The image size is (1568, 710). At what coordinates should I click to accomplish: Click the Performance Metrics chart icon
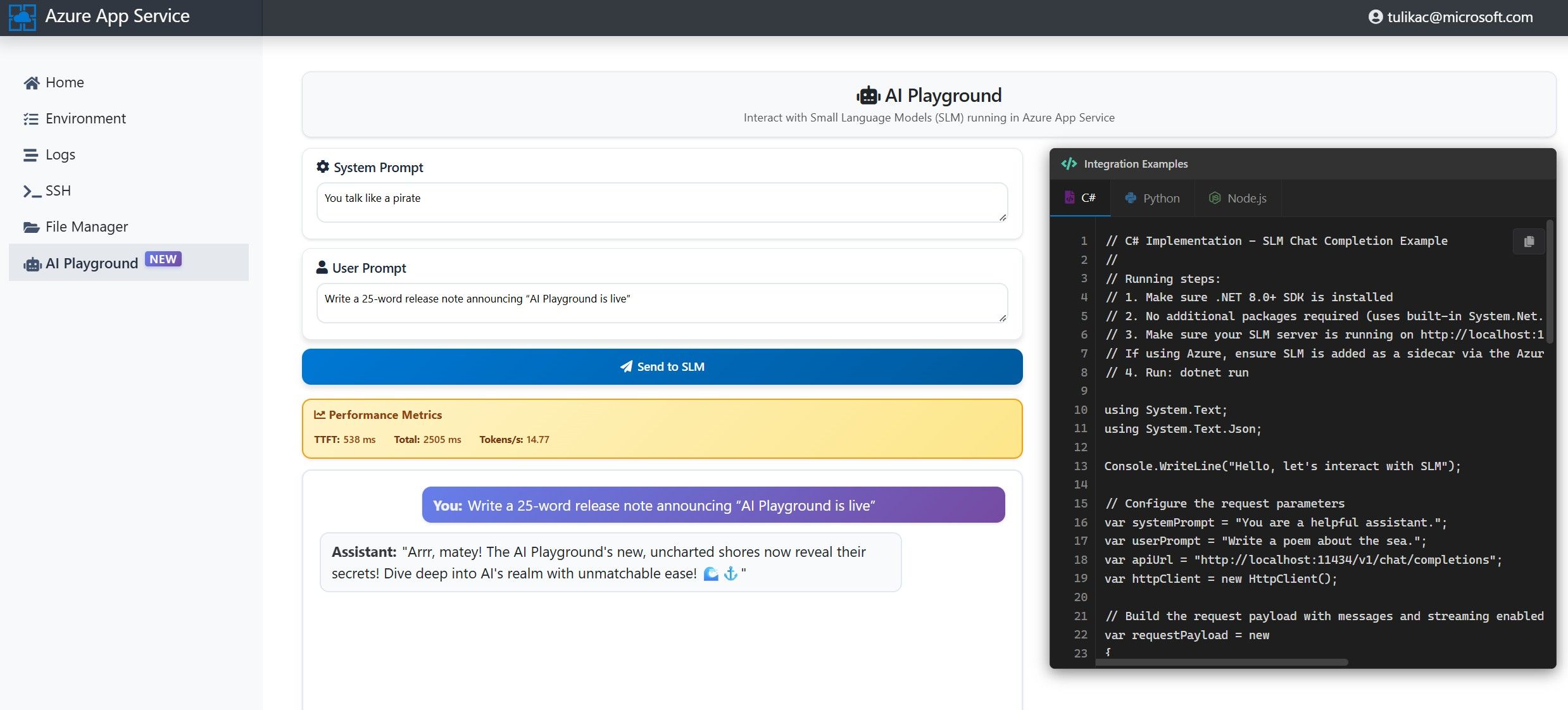[320, 414]
